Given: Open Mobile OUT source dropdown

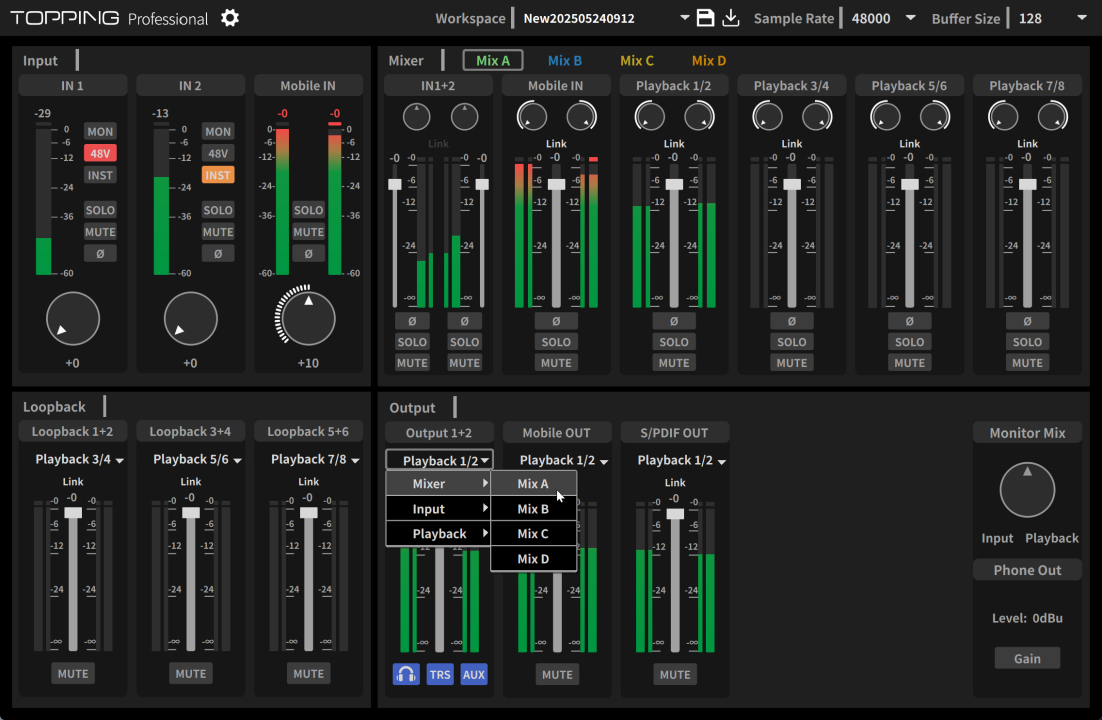Looking at the screenshot, I should pos(564,460).
